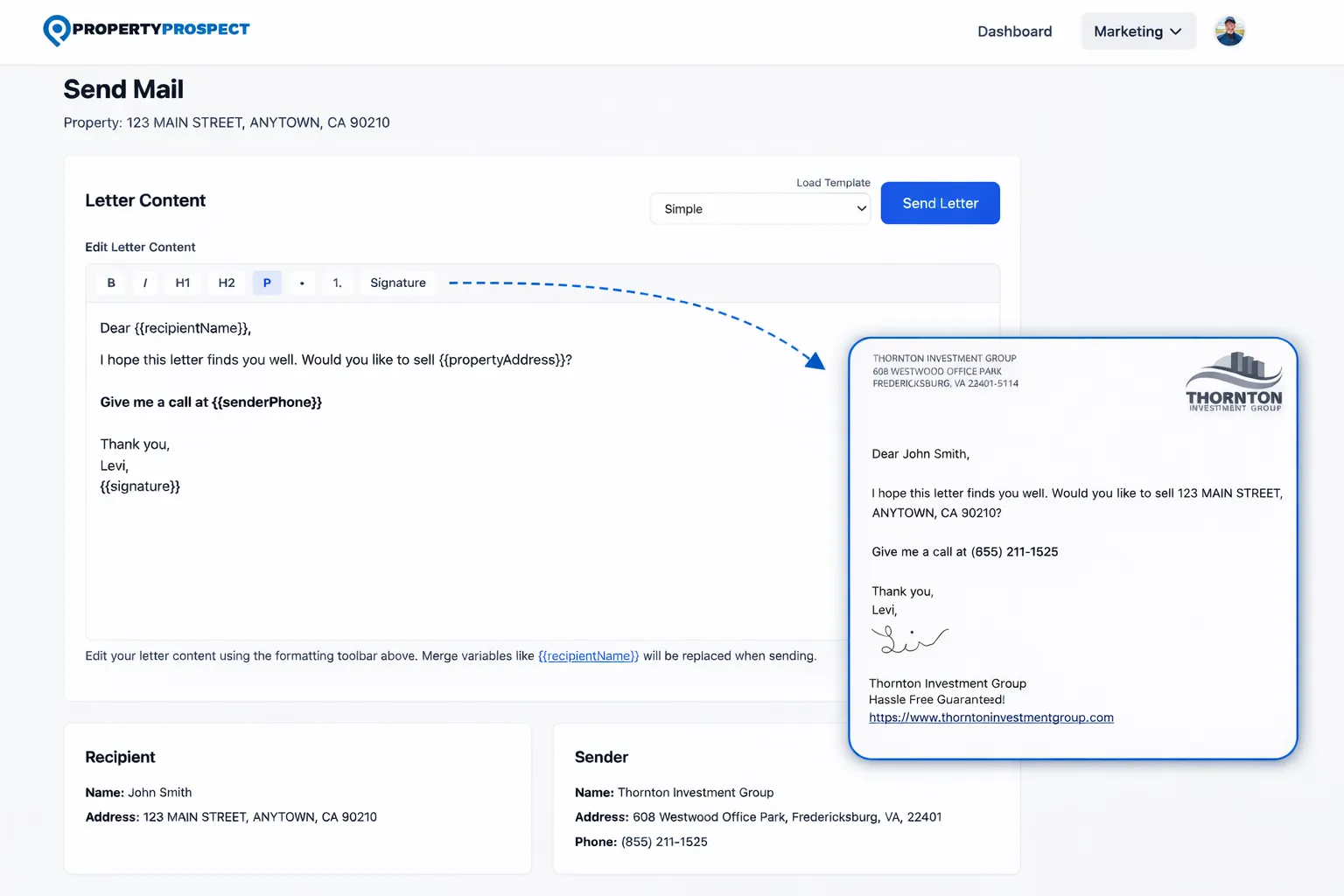Select the P paragraph toggle
Image resolution: width=1344 pixels, height=896 pixels.
coord(267,283)
